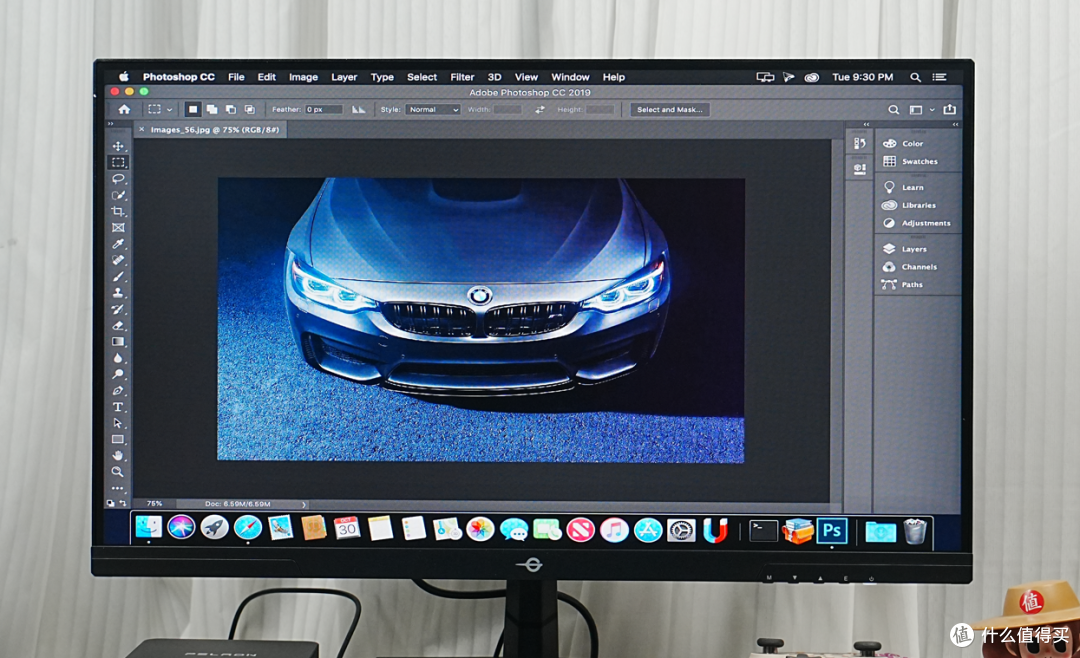
Task: Select the History Brush tool
Action: [118, 309]
